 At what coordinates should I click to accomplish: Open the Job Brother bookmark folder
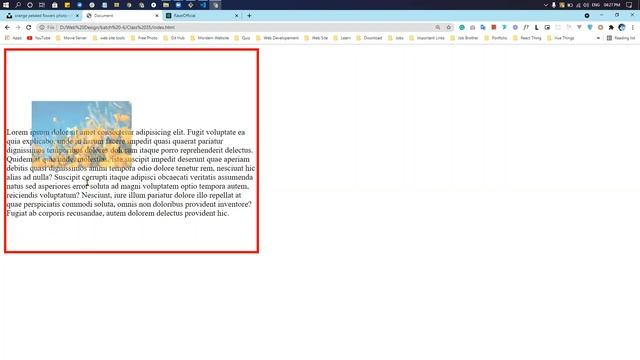(x=464, y=38)
